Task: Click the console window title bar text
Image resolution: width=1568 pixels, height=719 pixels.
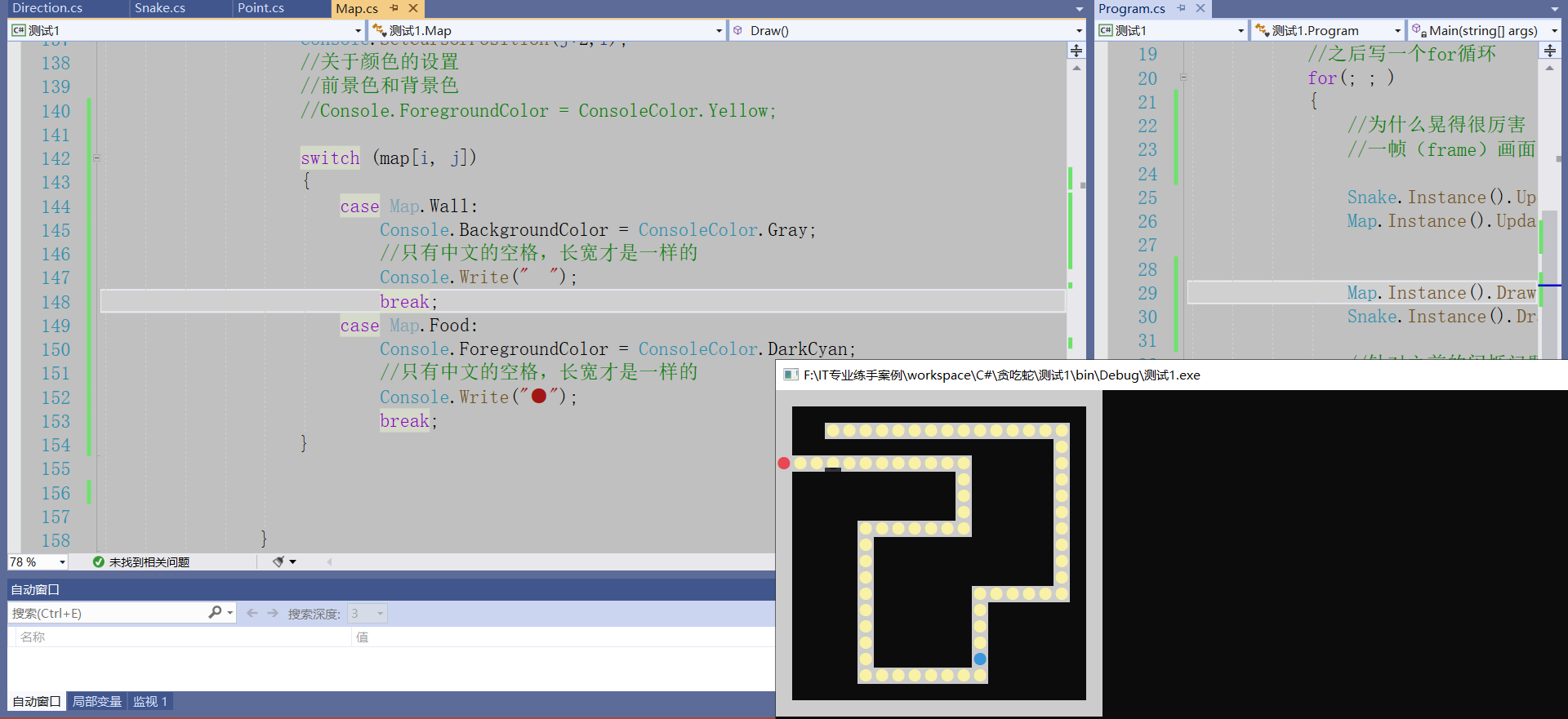Action: click(x=1002, y=375)
